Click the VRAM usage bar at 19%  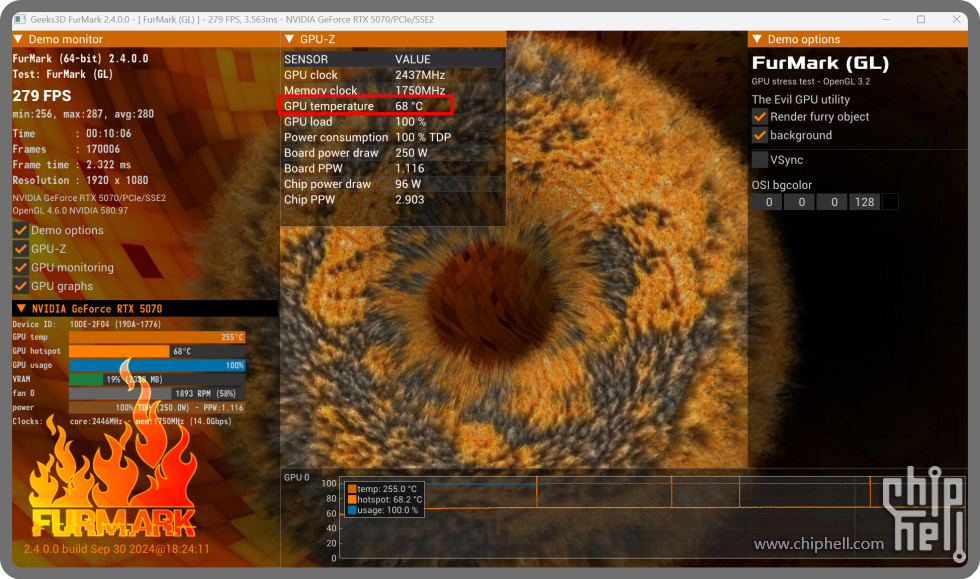click(157, 380)
